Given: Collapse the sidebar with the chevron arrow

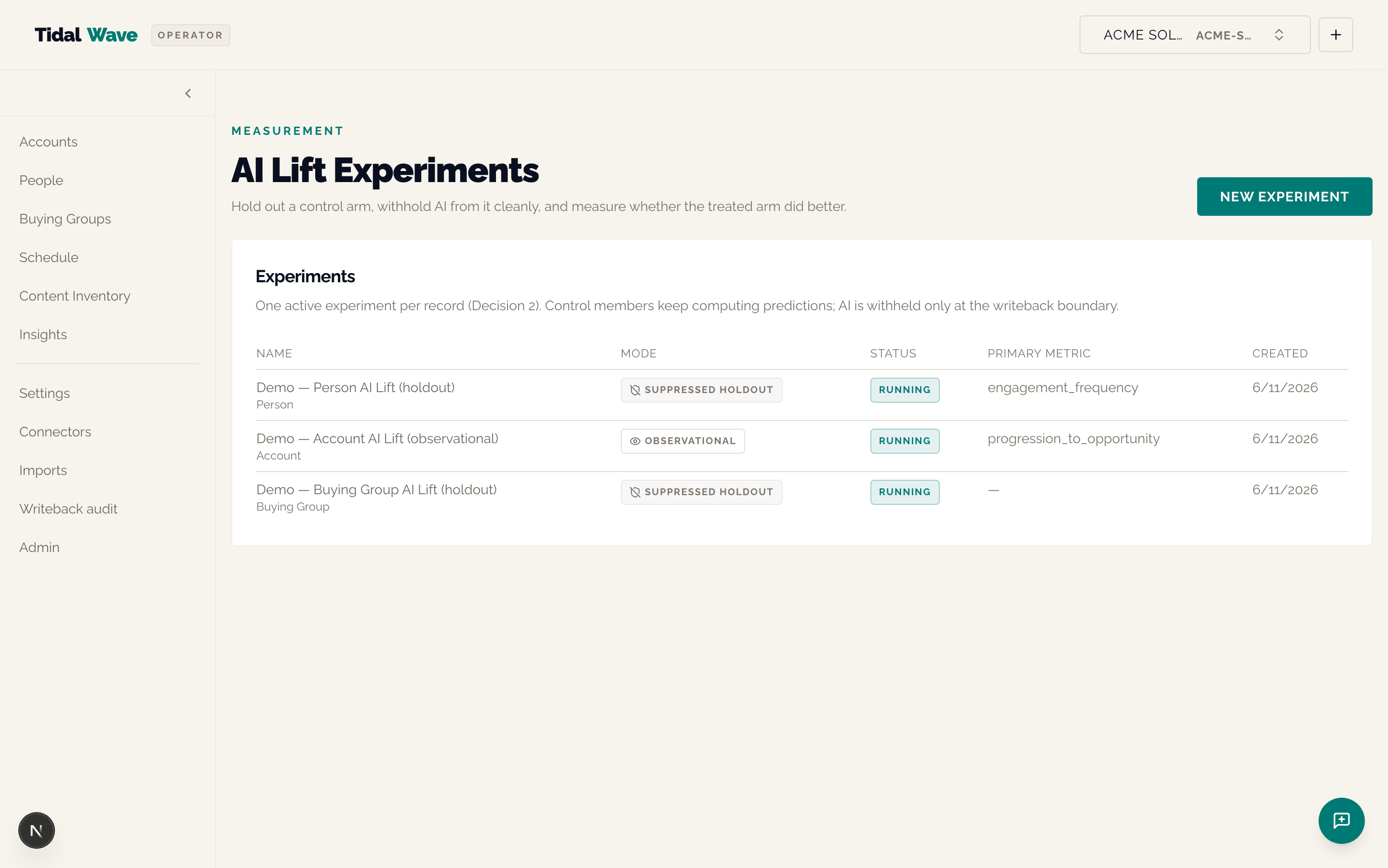Looking at the screenshot, I should pos(188,93).
